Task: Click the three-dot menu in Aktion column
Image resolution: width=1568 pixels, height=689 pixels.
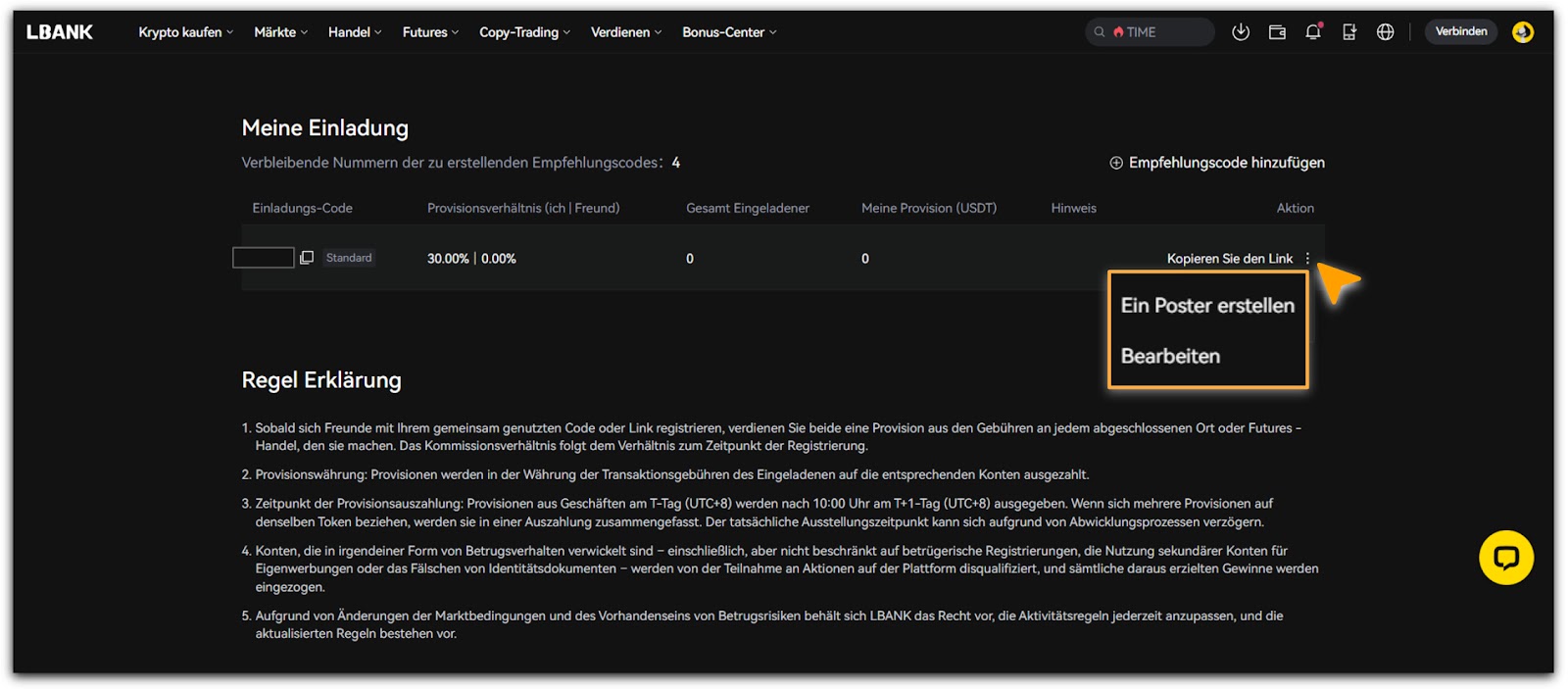Action: click(x=1307, y=259)
